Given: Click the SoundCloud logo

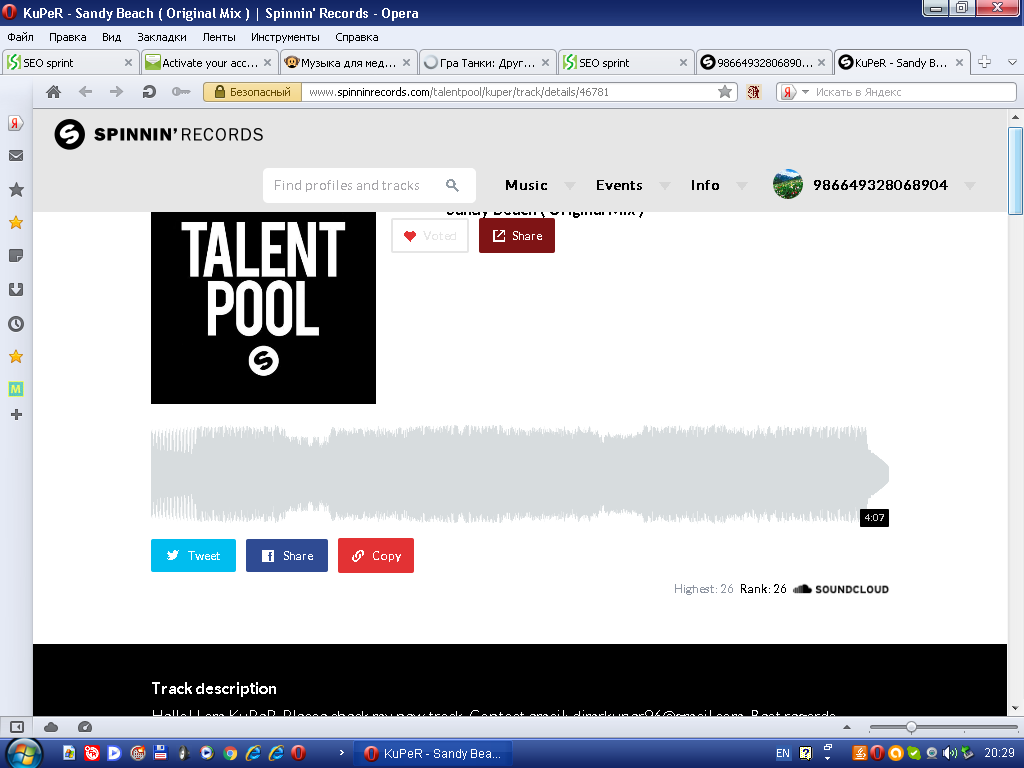Looking at the screenshot, I should pos(840,589).
